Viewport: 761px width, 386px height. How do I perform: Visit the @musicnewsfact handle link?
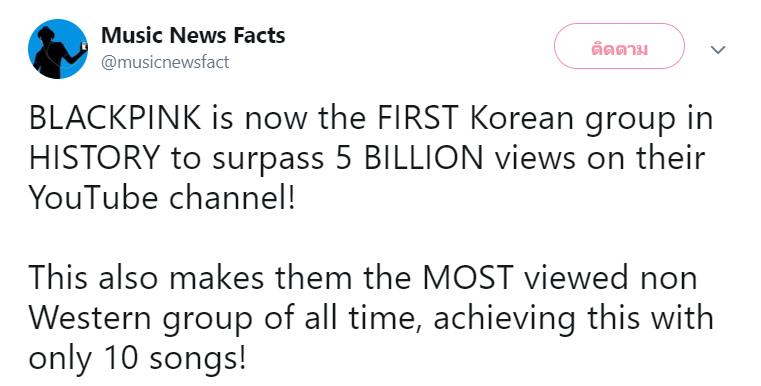point(165,63)
